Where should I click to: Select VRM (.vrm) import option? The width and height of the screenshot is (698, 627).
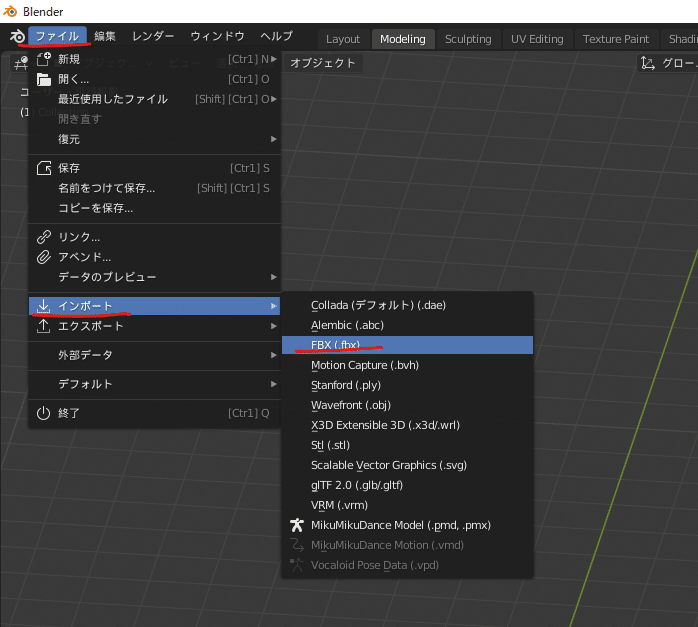click(407, 505)
